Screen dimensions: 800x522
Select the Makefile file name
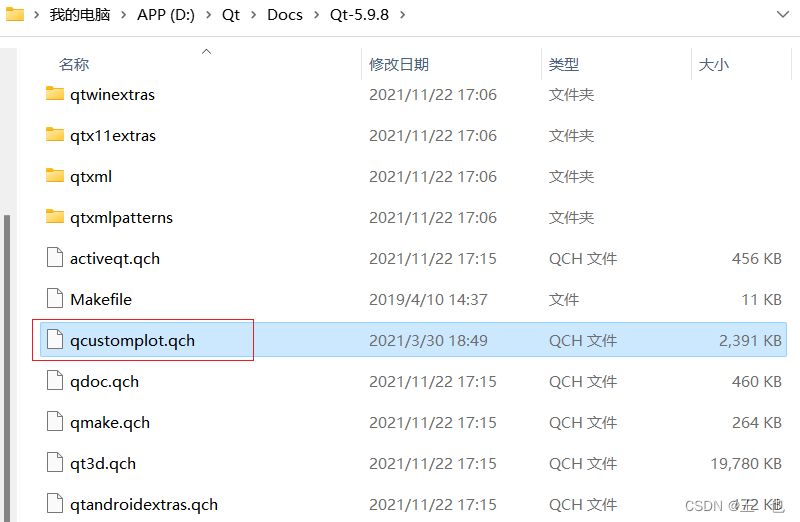point(101,300)
